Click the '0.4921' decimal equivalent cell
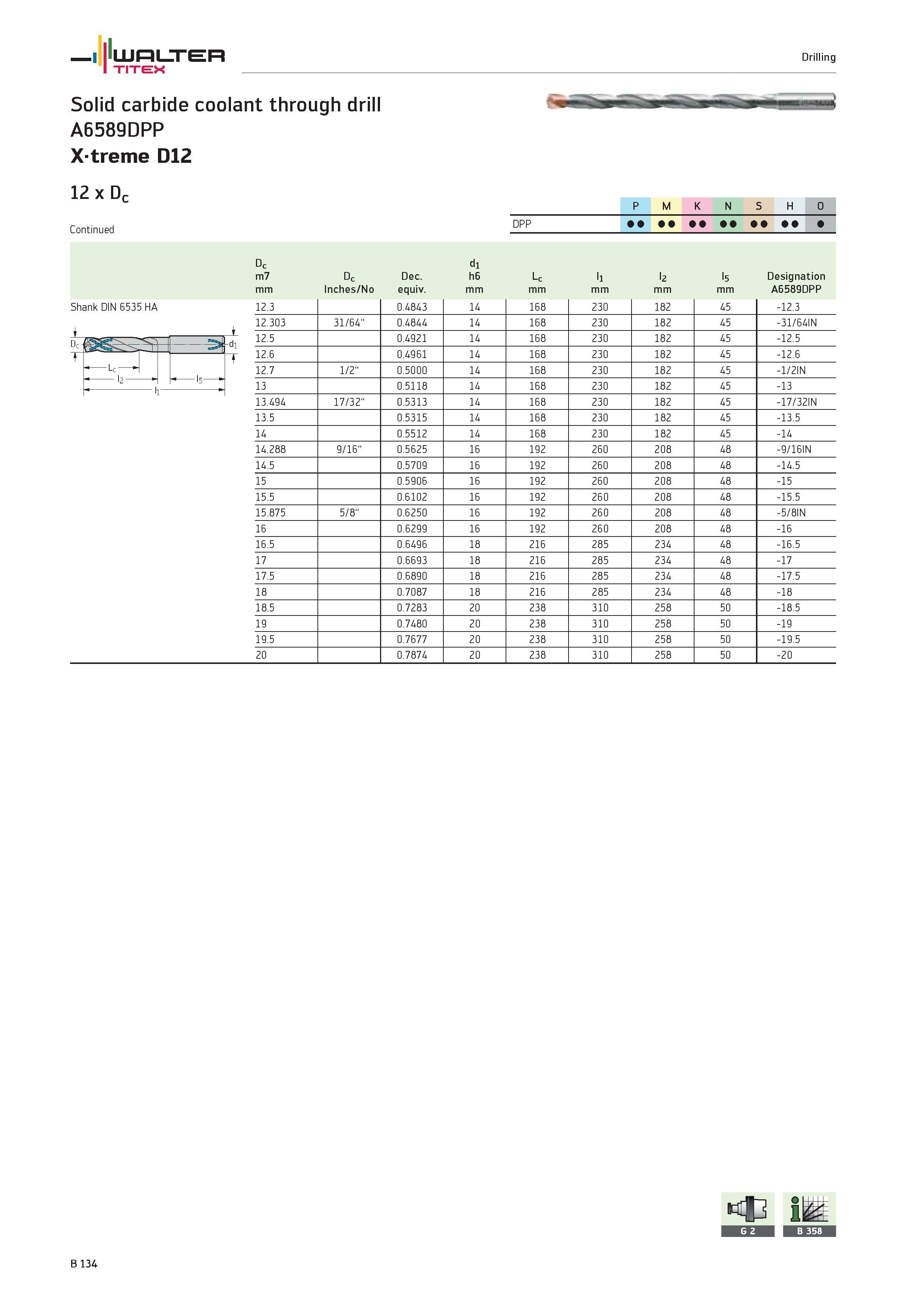This screenshot has height=1307, width=924. 412,338
